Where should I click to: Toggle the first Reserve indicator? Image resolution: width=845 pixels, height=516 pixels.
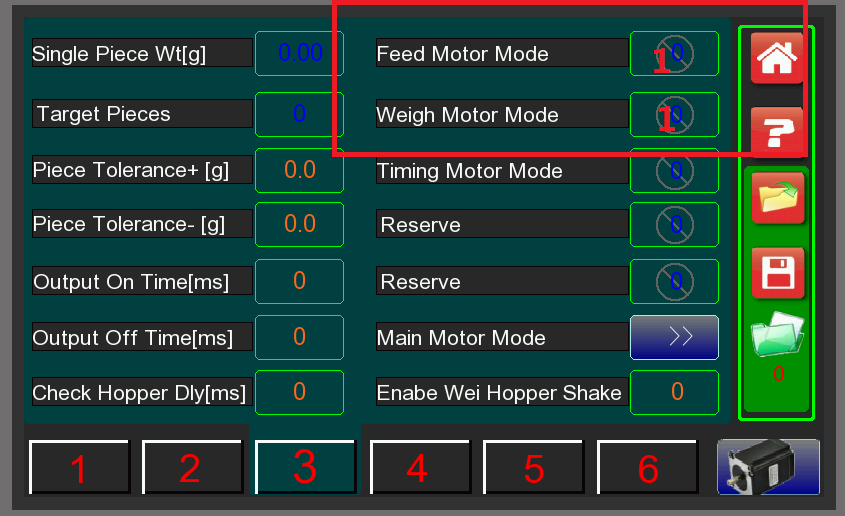(674, 225)
